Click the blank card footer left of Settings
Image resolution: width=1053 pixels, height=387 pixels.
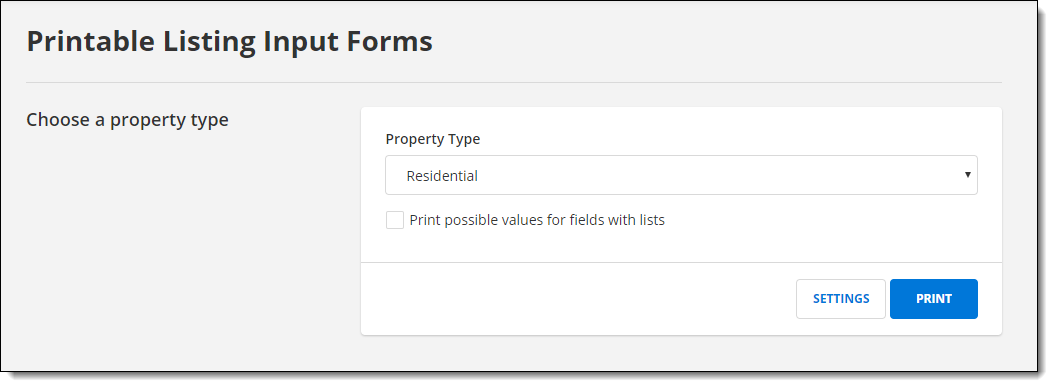coord(578,299)
